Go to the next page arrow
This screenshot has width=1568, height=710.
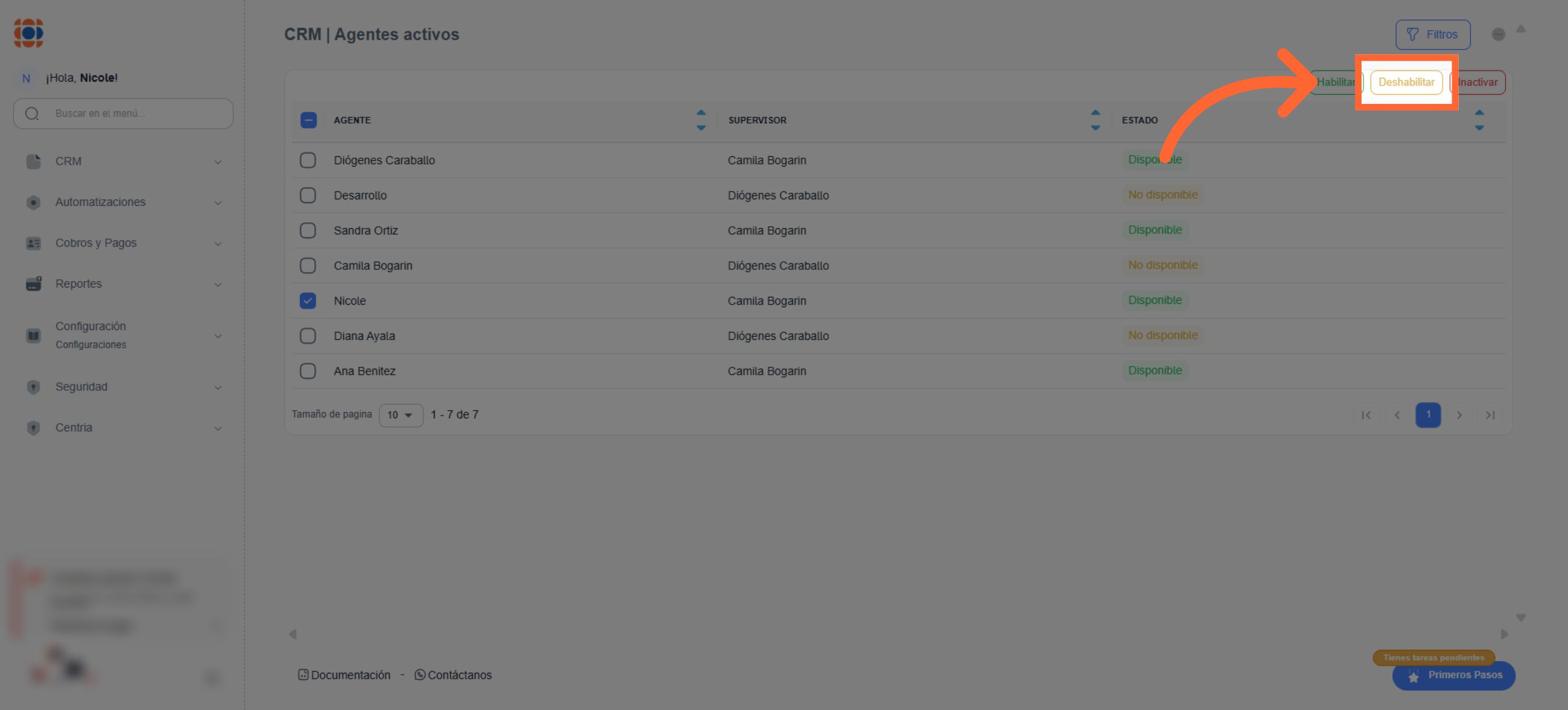(x=1459, y=415)
